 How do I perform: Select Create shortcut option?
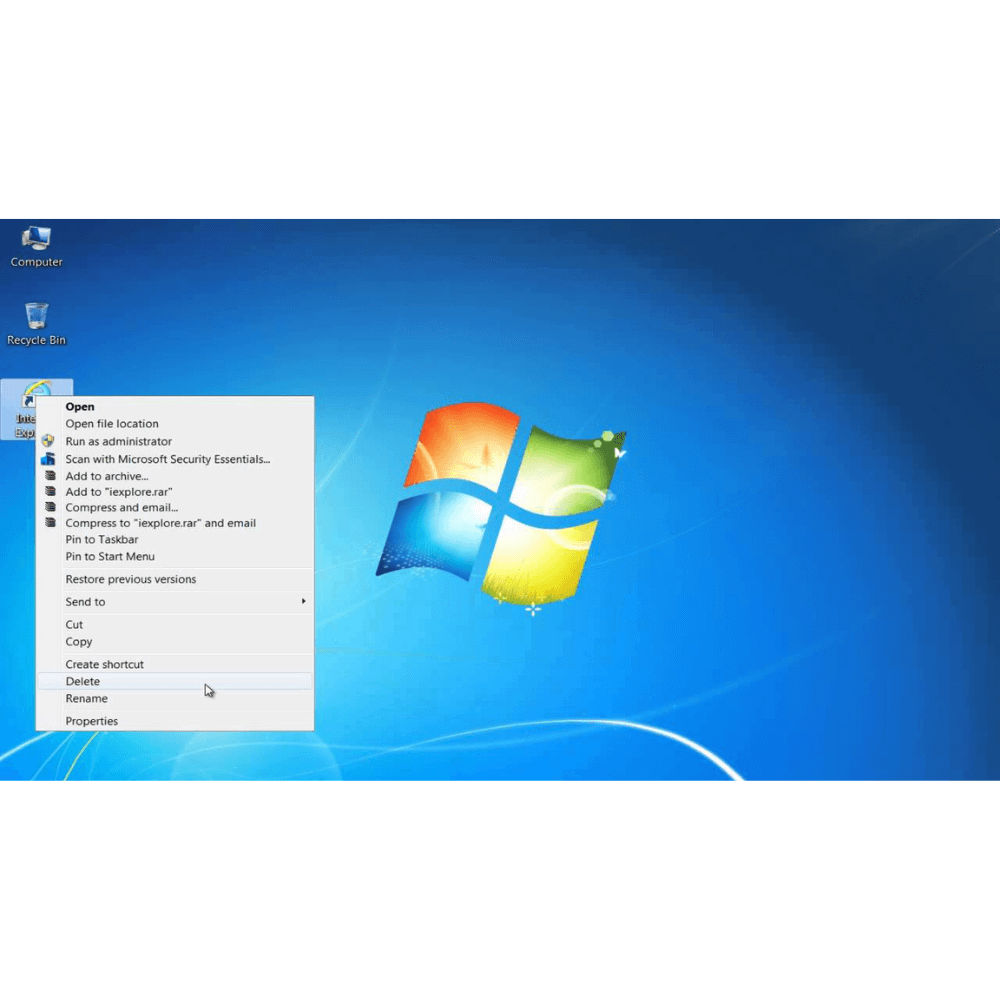coord(105,665)
